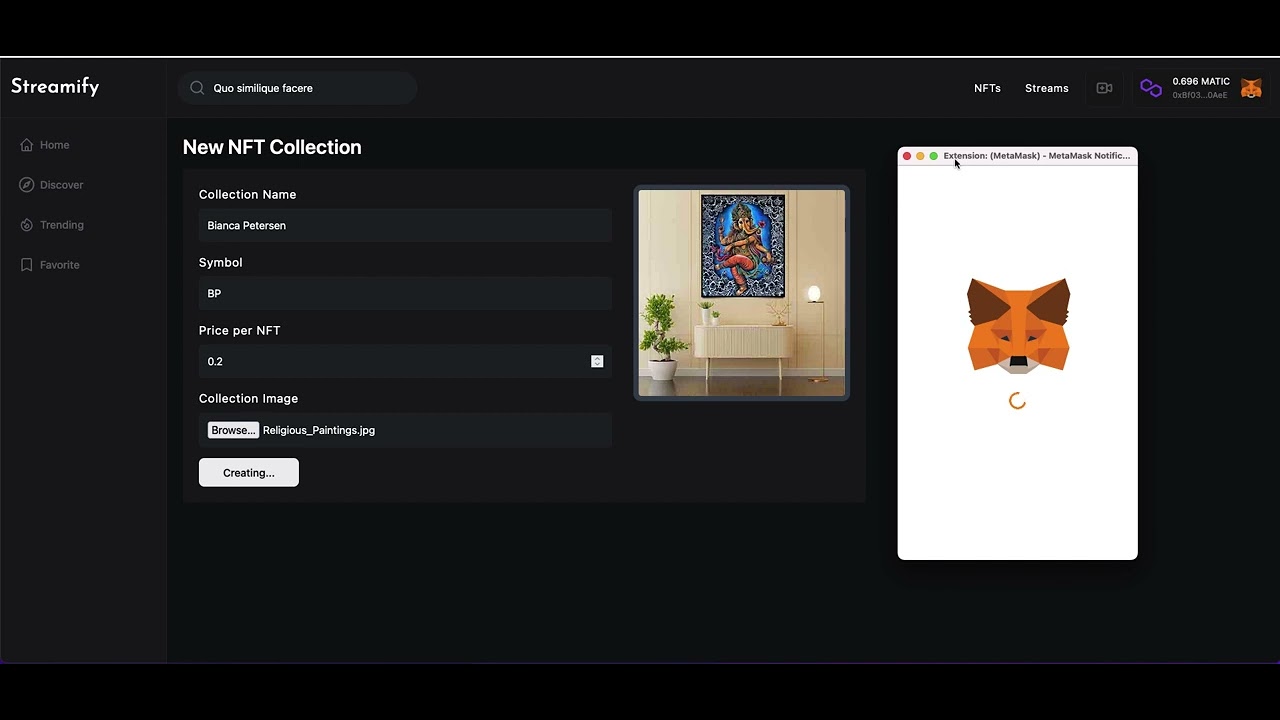Select the Discover compass icon

click(27, 185)
